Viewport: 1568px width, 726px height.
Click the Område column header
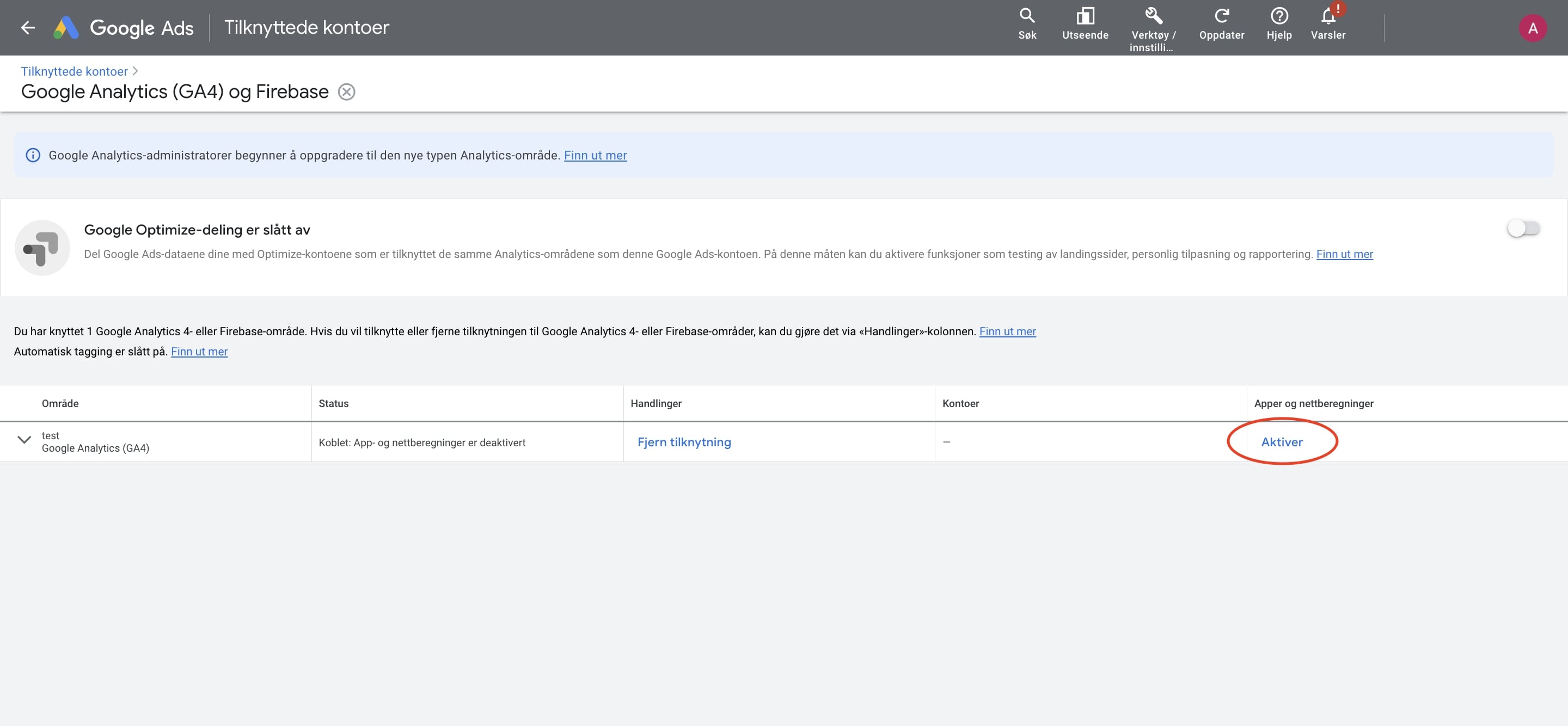click(x=60, y=403)
